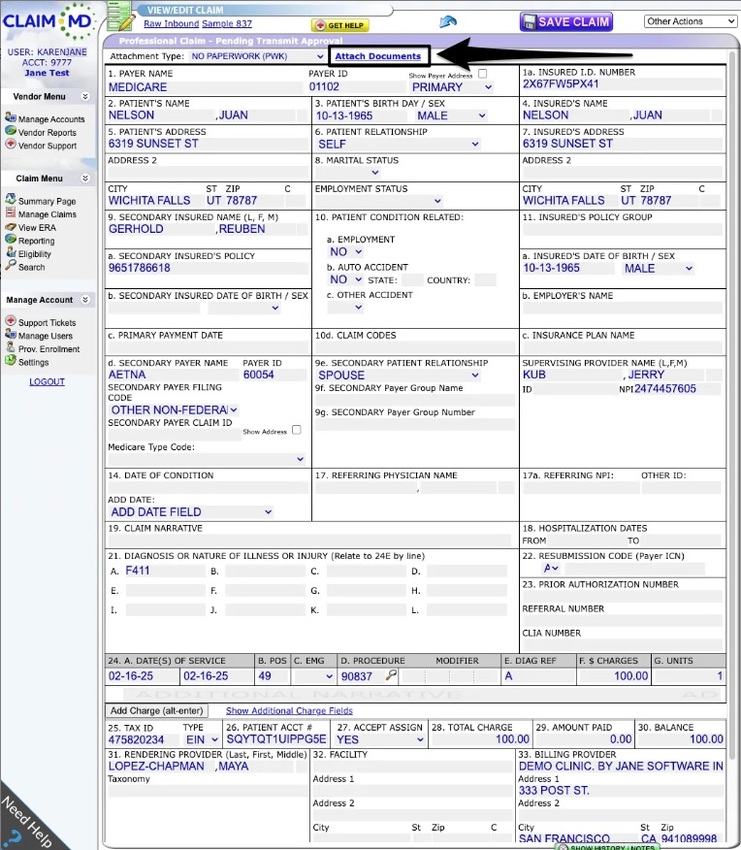Click the Manage Users icon

[10, 334]
